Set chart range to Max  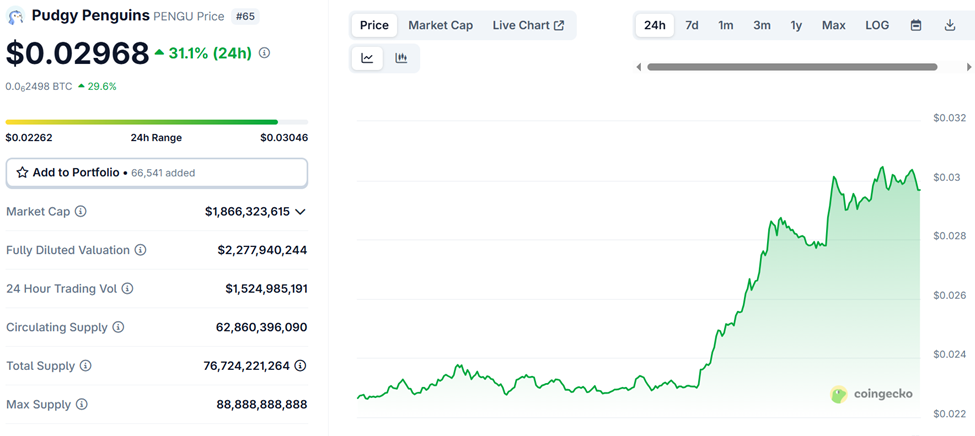tap(833, 26)
